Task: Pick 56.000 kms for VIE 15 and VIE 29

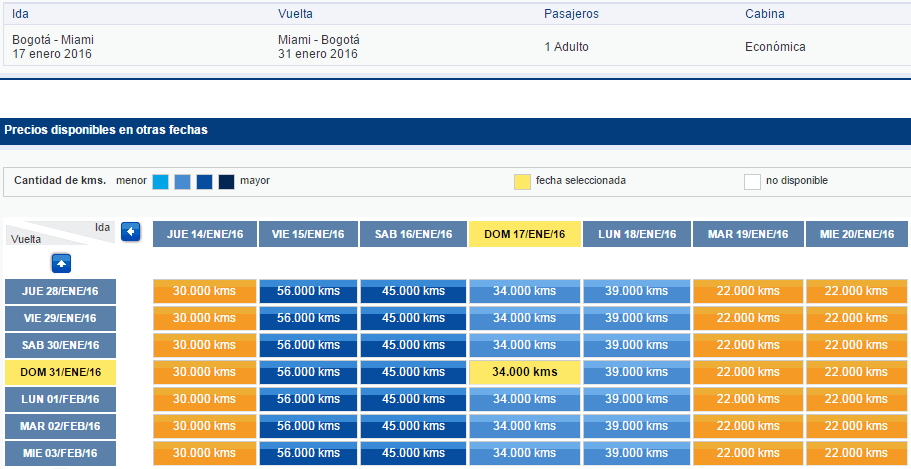Action: coord(309,318)
